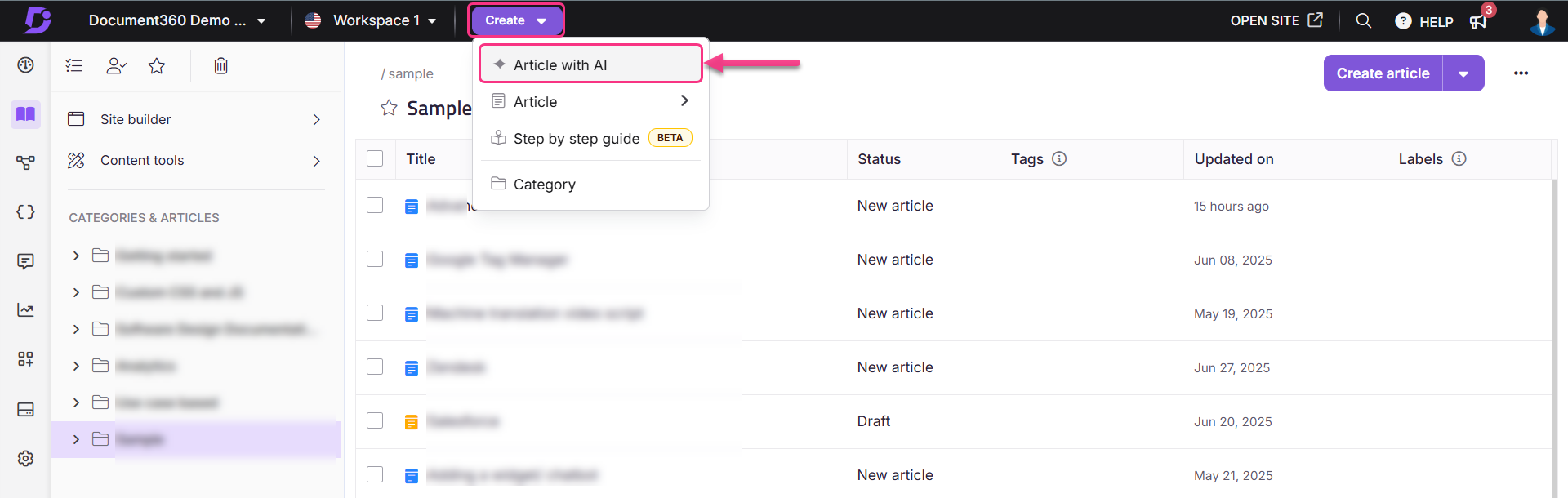The height and width of the screenshot is (498, 1568).
Task: Open the Document360 Demo project dropdown
Action: coord(177,20)
